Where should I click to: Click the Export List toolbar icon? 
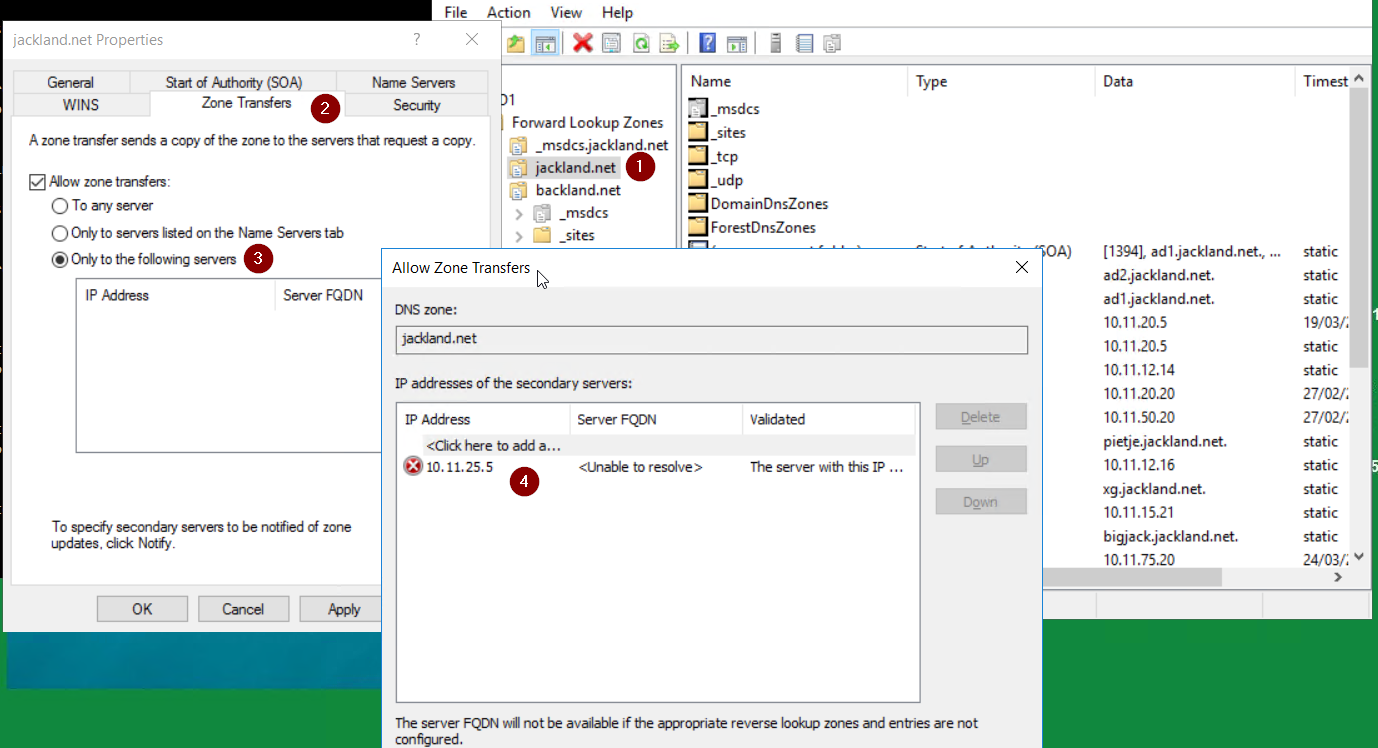[x=669, y=43]
